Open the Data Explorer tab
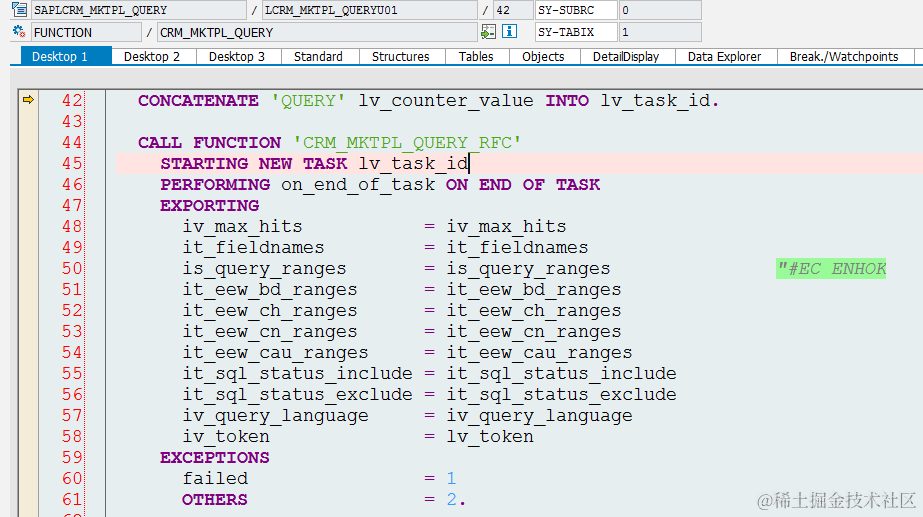Viewport: 923px width, 517px height. (x=725, y=57)
